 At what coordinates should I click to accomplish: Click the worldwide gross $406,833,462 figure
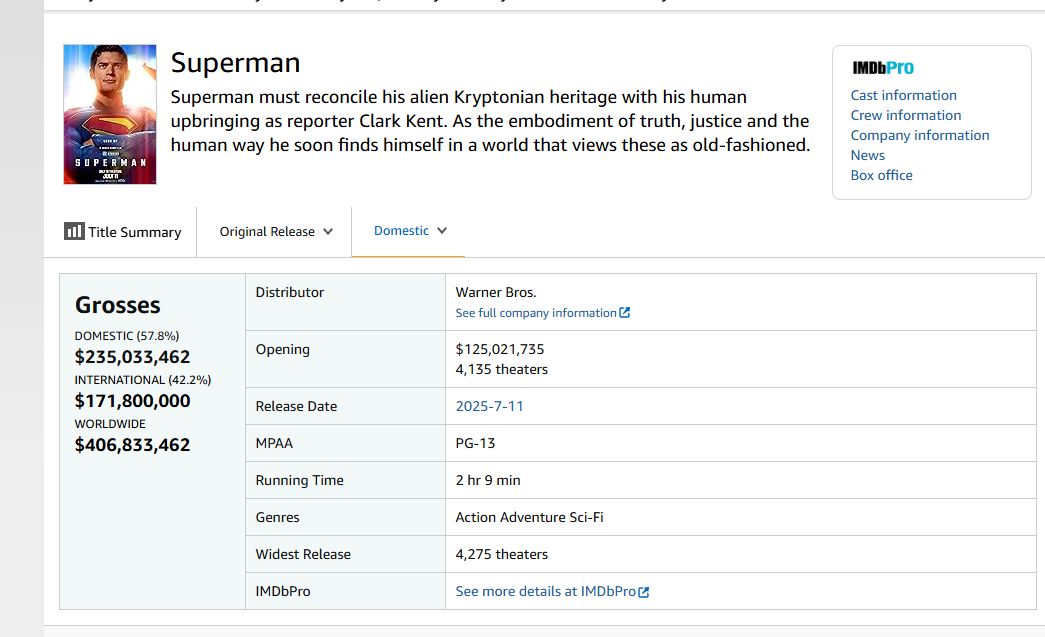[132, 445]
